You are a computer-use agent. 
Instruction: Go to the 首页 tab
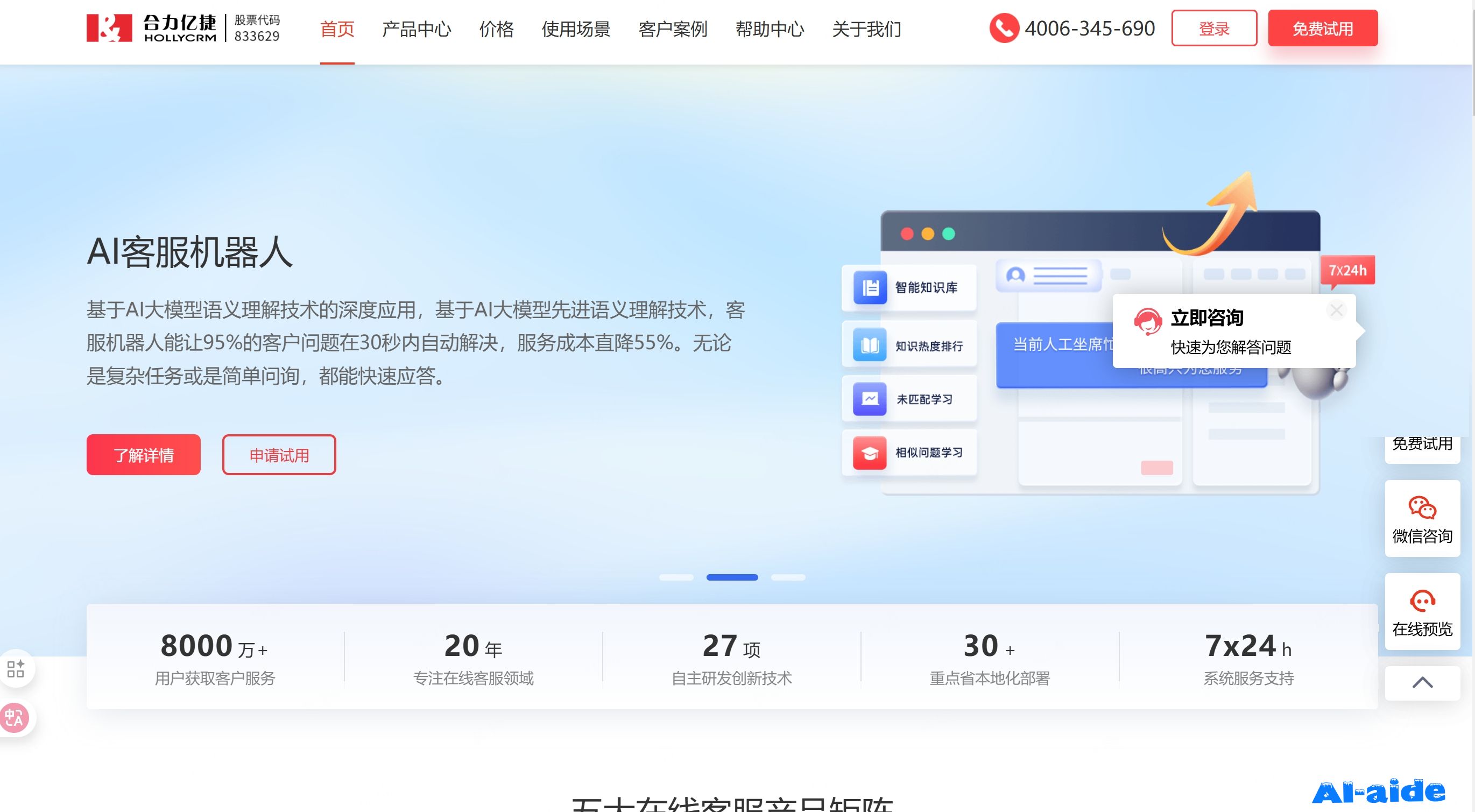coord(337,29)
